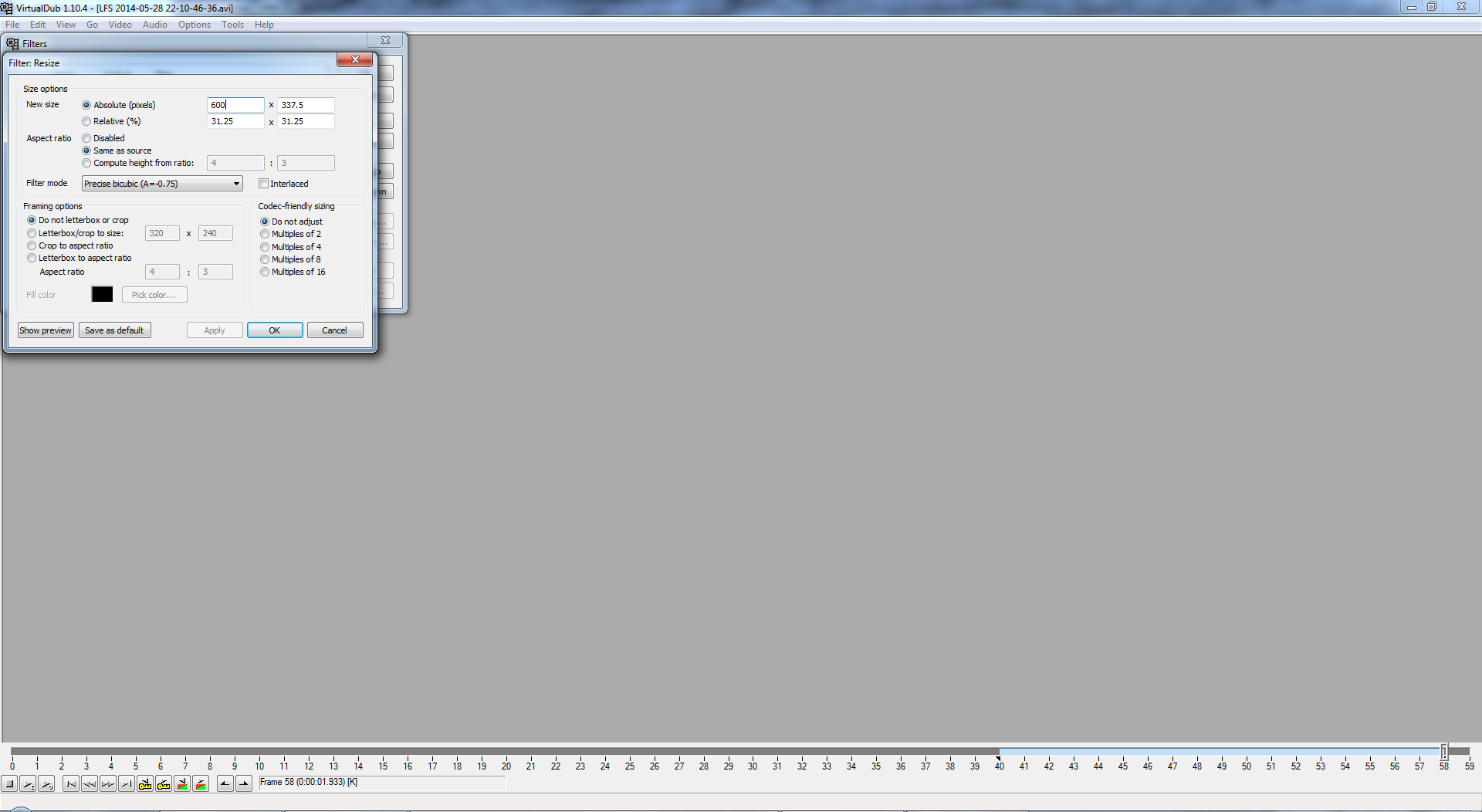Open the Video menu
This screenshot has width=1482, height=812.
pos(120,25)
